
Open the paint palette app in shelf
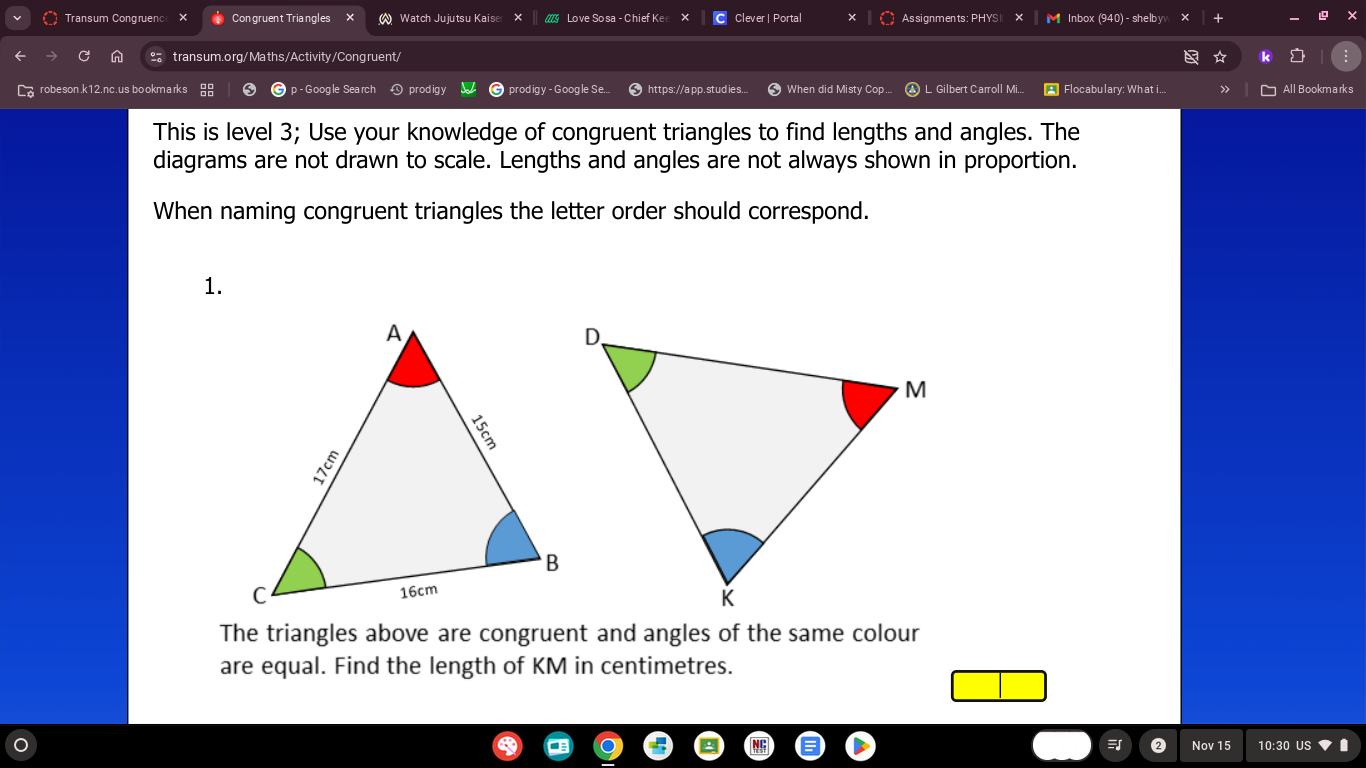508,746
